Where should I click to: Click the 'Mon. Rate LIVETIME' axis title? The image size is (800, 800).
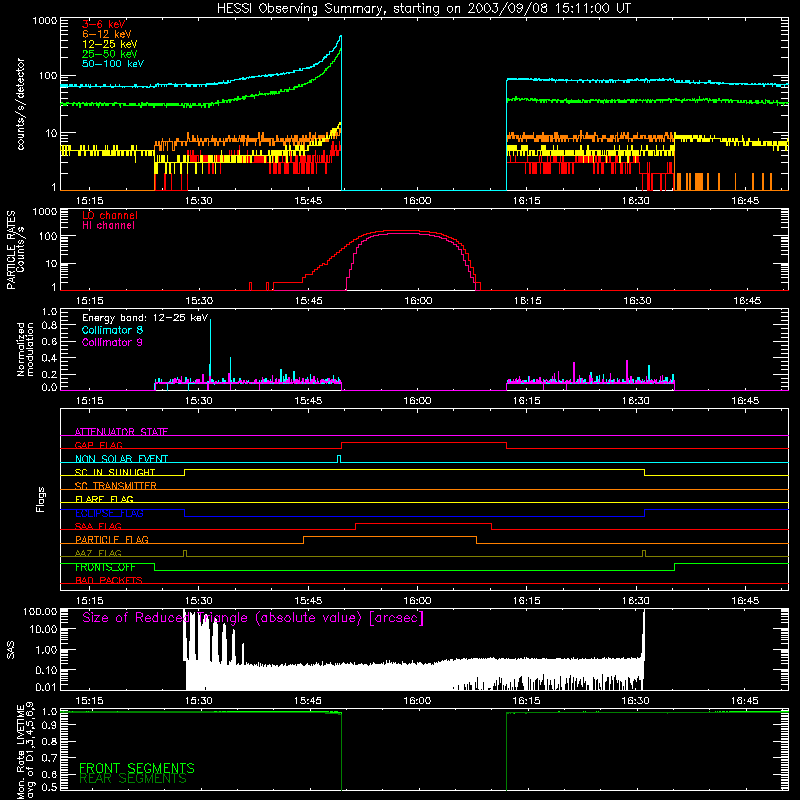click(x=20, y=752)
